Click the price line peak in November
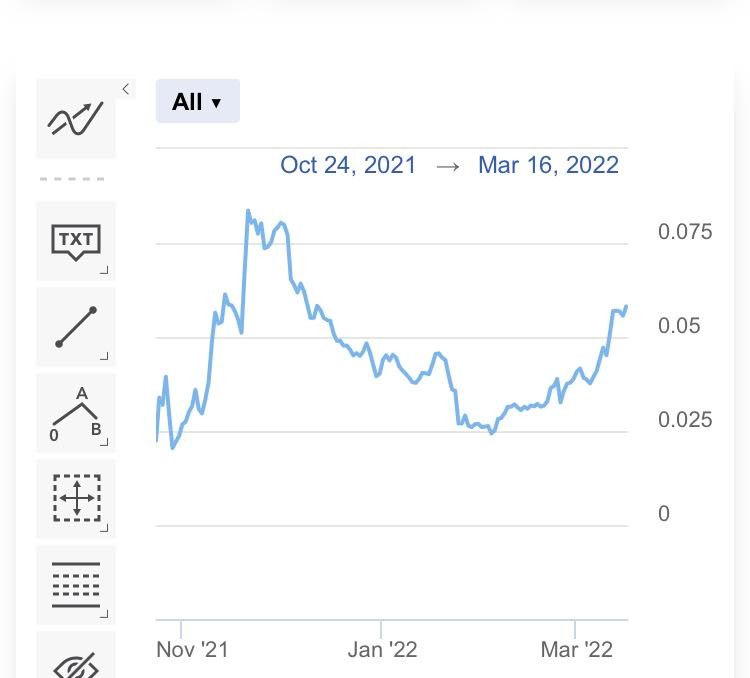The image size is (750, 678). point(248,211)
